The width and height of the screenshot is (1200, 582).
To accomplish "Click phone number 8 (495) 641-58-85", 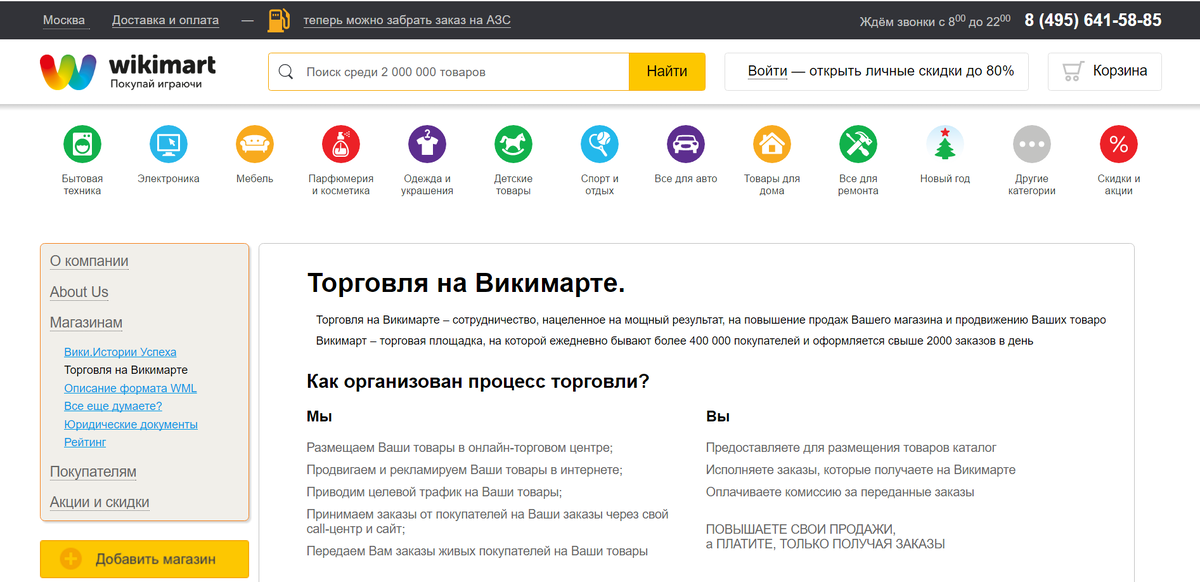I will coord(1093,20).
